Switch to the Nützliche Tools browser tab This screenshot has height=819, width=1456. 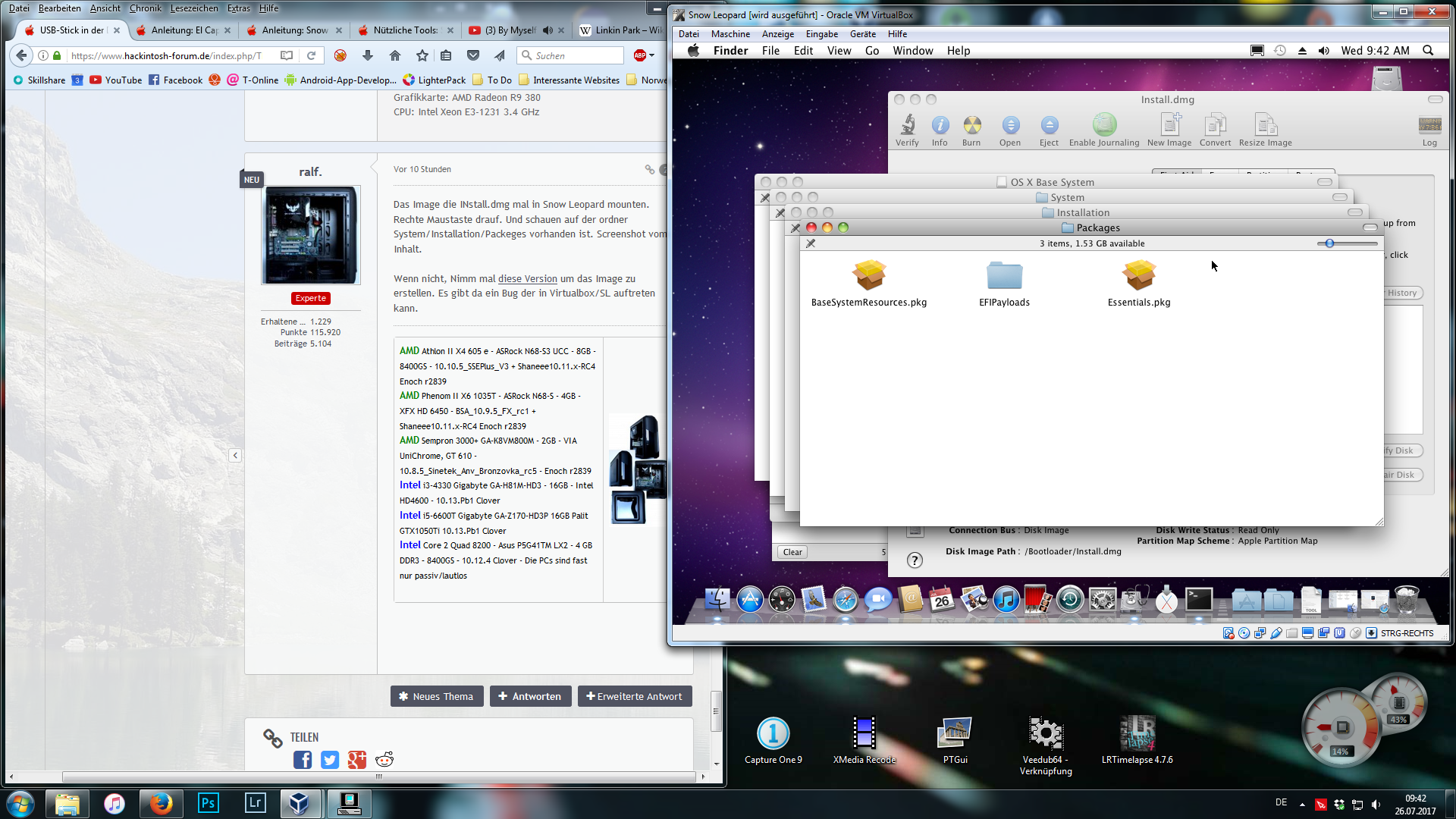(405, 30)
